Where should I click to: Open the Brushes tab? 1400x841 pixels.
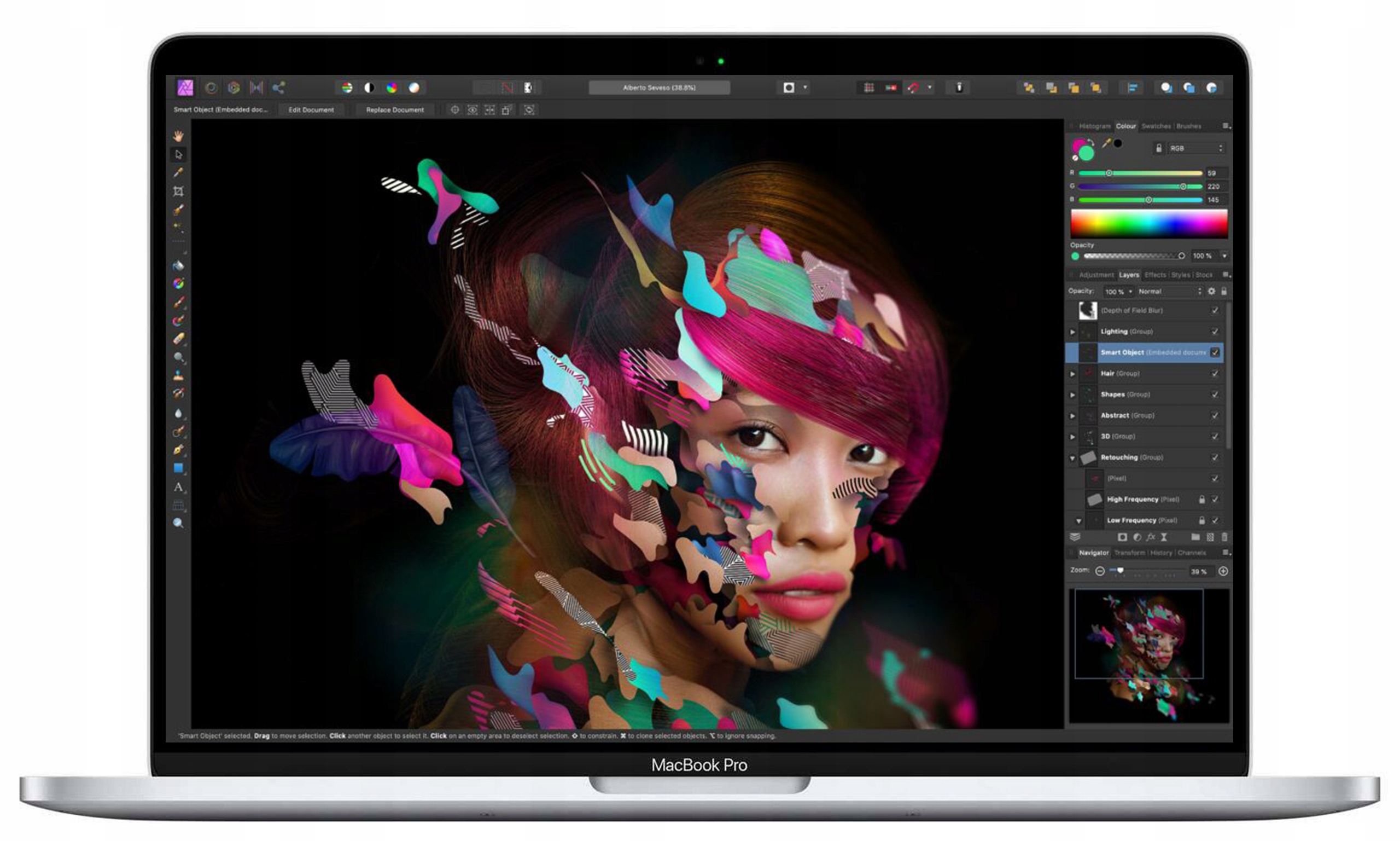pos(1188,126)
